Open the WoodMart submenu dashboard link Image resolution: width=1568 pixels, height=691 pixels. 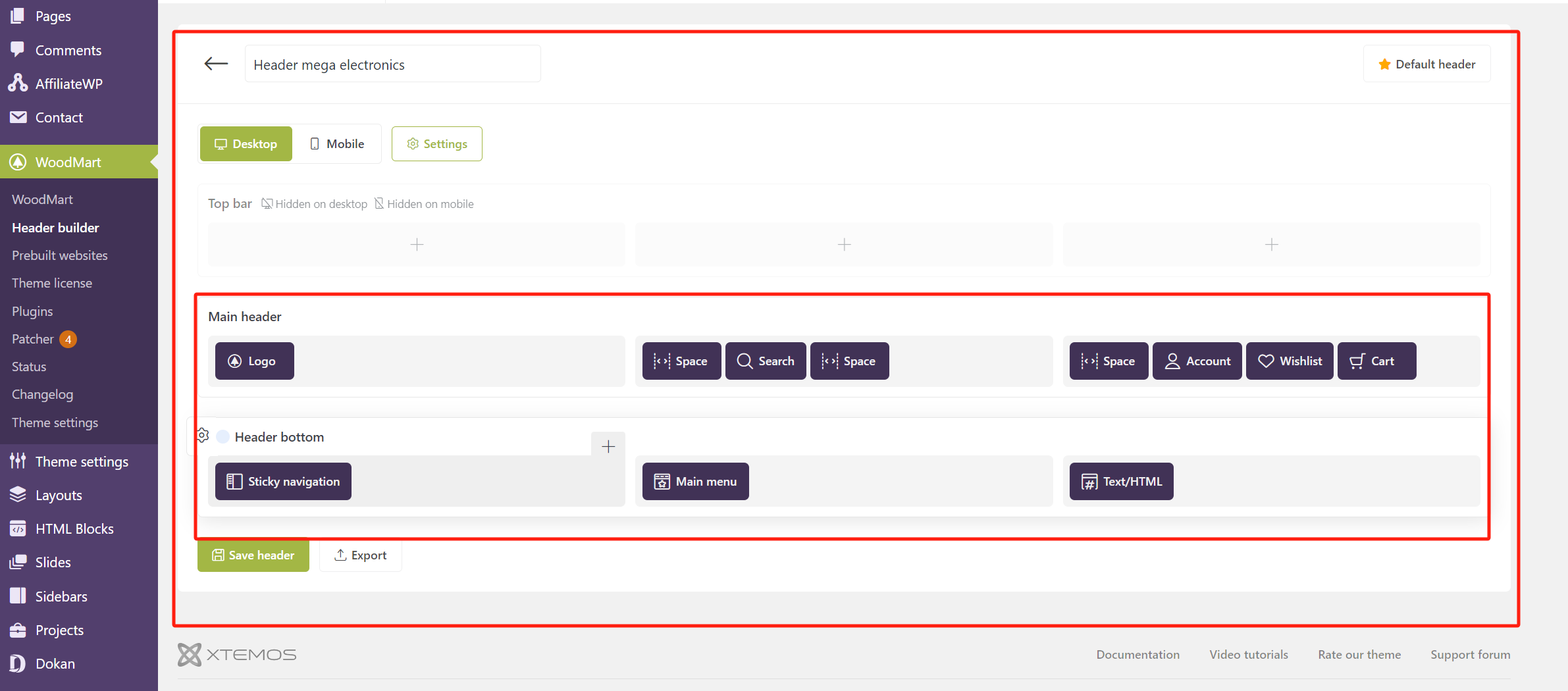coord(42,199)
